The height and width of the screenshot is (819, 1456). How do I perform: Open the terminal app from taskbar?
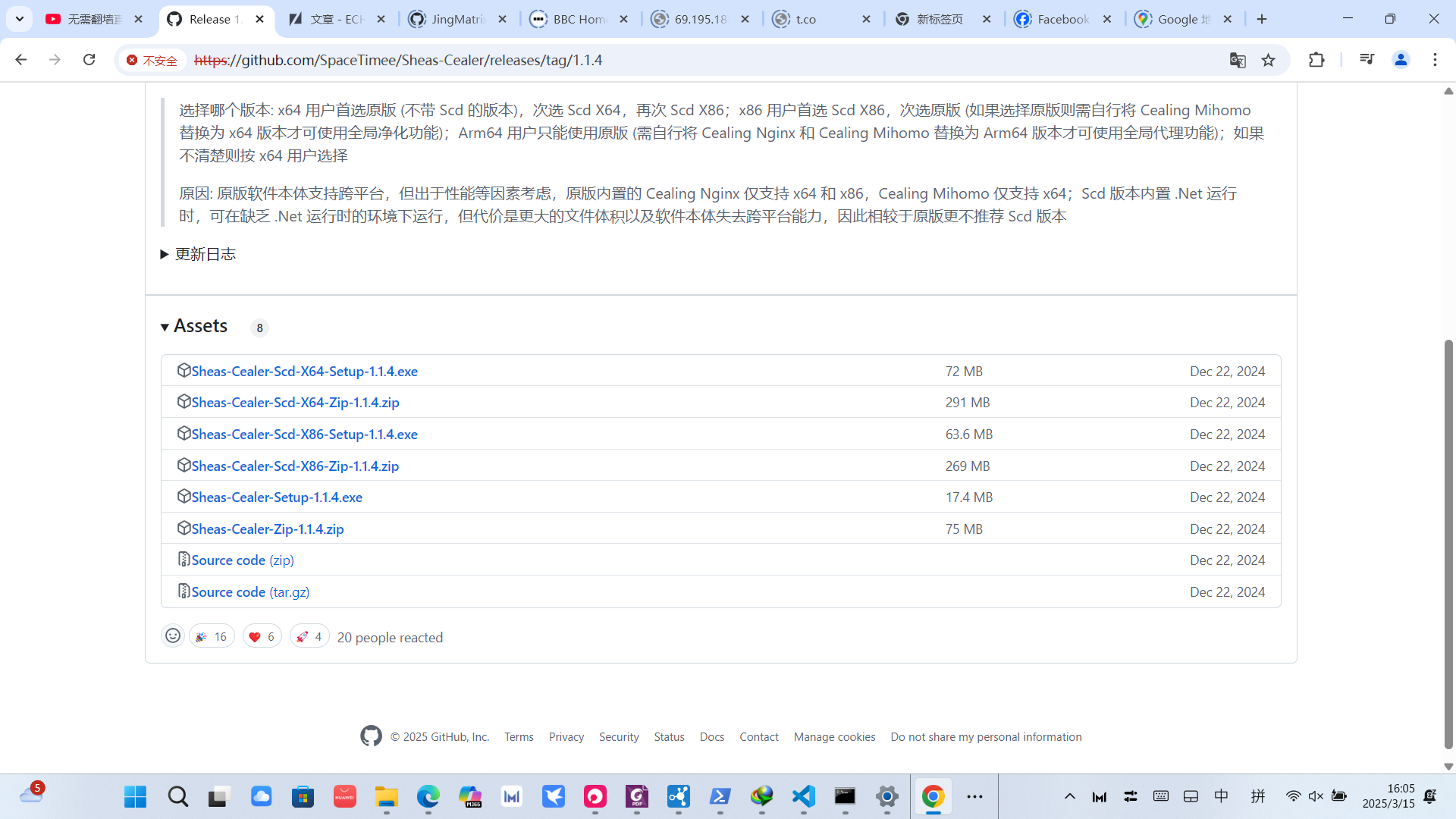845,796
